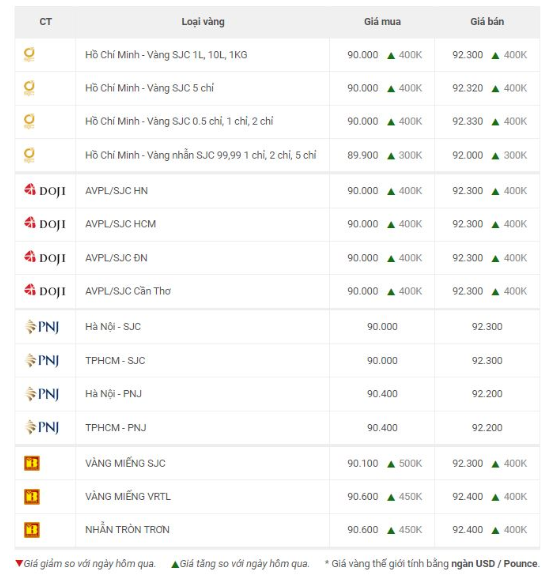Click the Loại vàng column header
This screenshot has width=555, height=578.
pos(203,22)
